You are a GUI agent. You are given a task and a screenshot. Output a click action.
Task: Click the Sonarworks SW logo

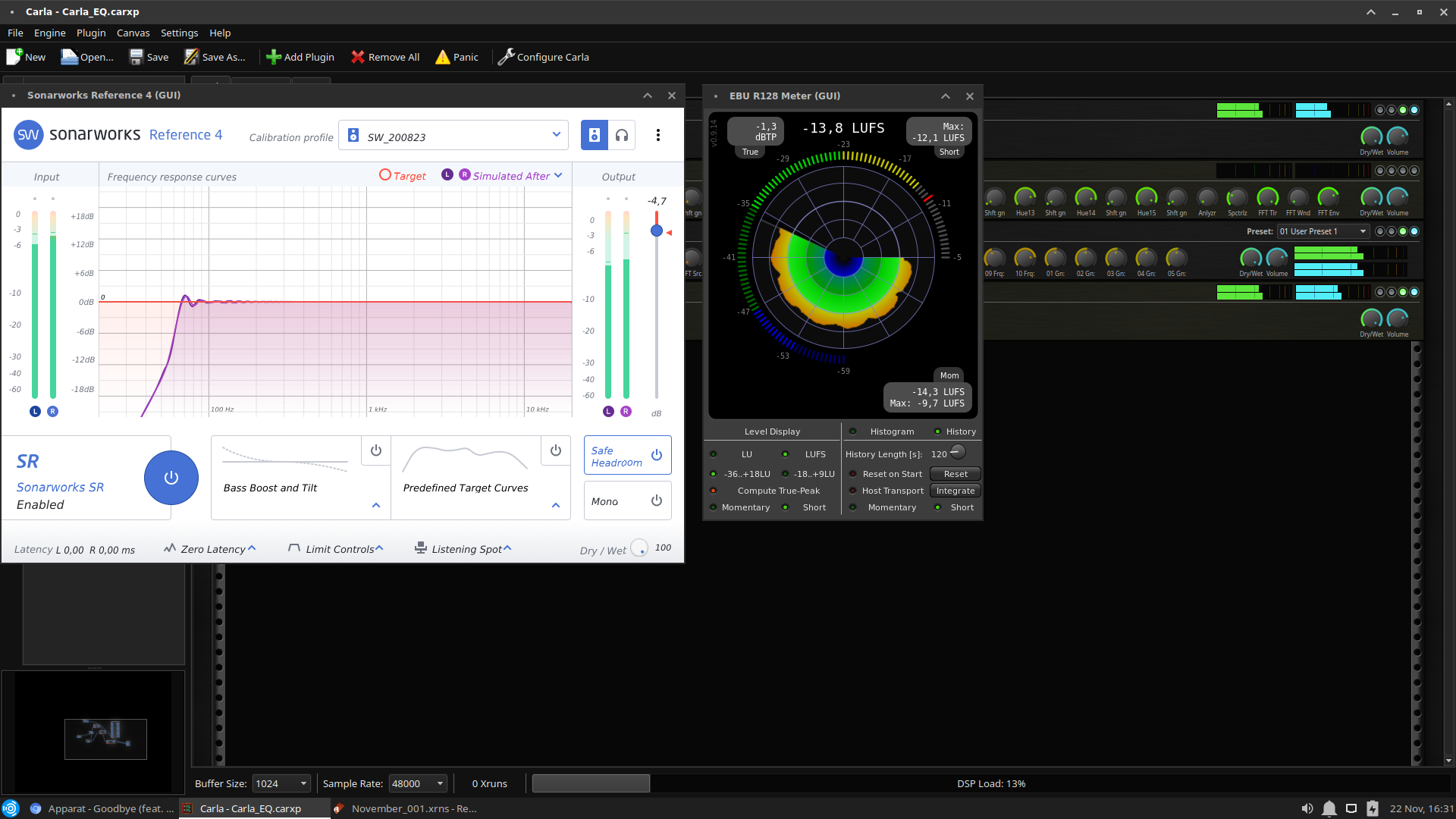[x=28, y=135]
